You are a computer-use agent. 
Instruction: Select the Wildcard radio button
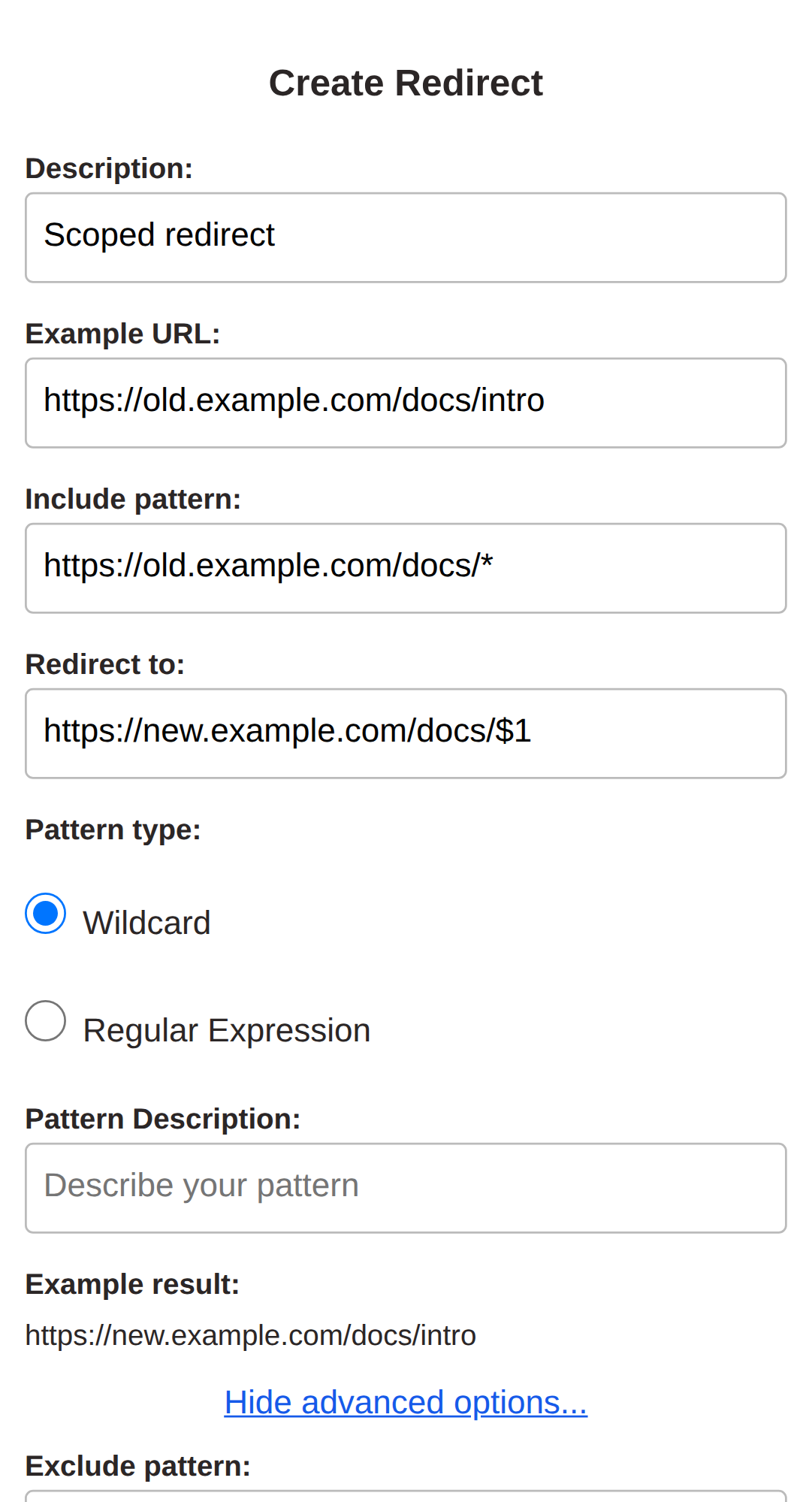click(46, 914)
